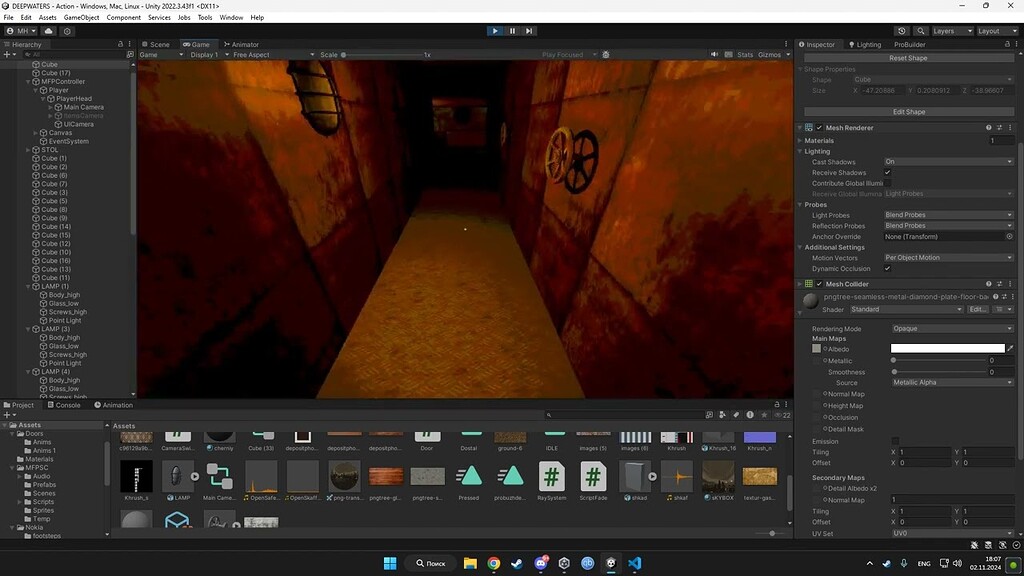
Task: Open Visual Studio Code from the taskbar
Action: click(633, 563)
